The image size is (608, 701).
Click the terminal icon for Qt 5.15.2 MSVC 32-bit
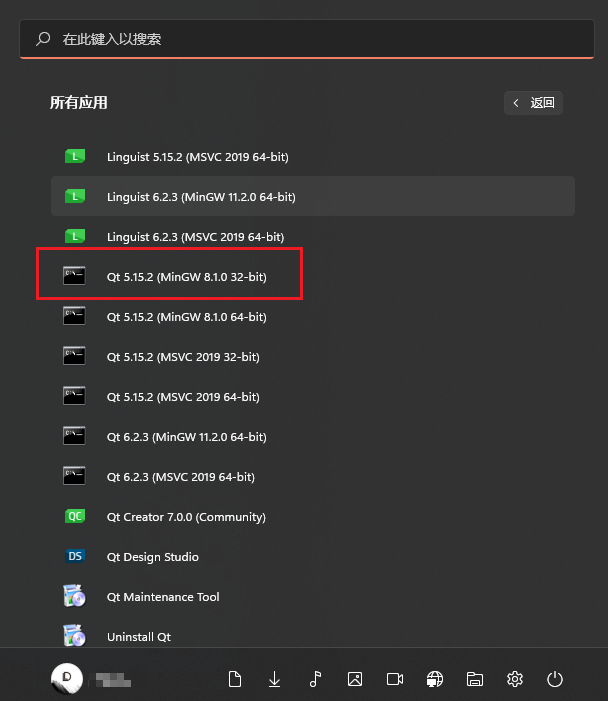tap(74, 356)
